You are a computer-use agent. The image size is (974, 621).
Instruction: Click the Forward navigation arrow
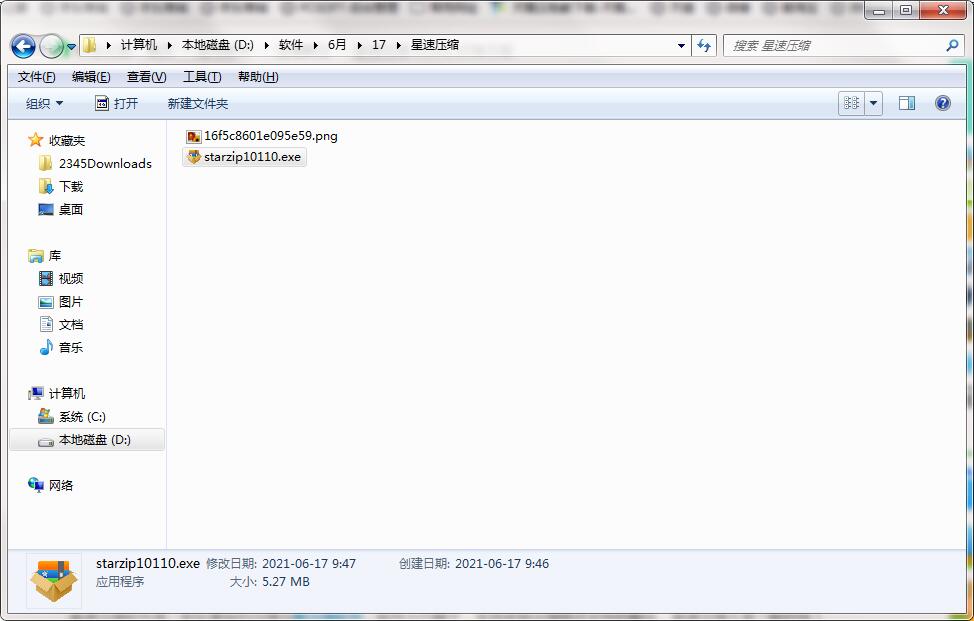pos(52,46)
